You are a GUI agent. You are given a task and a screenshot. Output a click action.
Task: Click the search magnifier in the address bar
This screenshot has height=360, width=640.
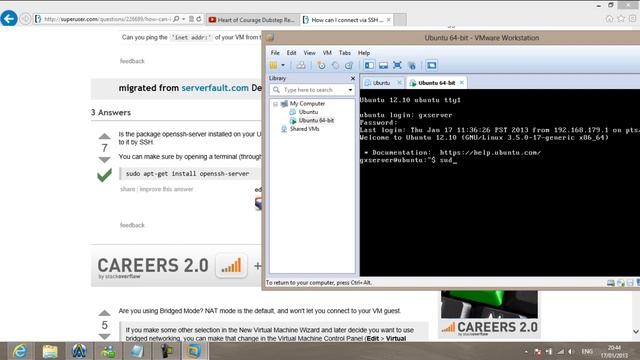pos(176,19)
